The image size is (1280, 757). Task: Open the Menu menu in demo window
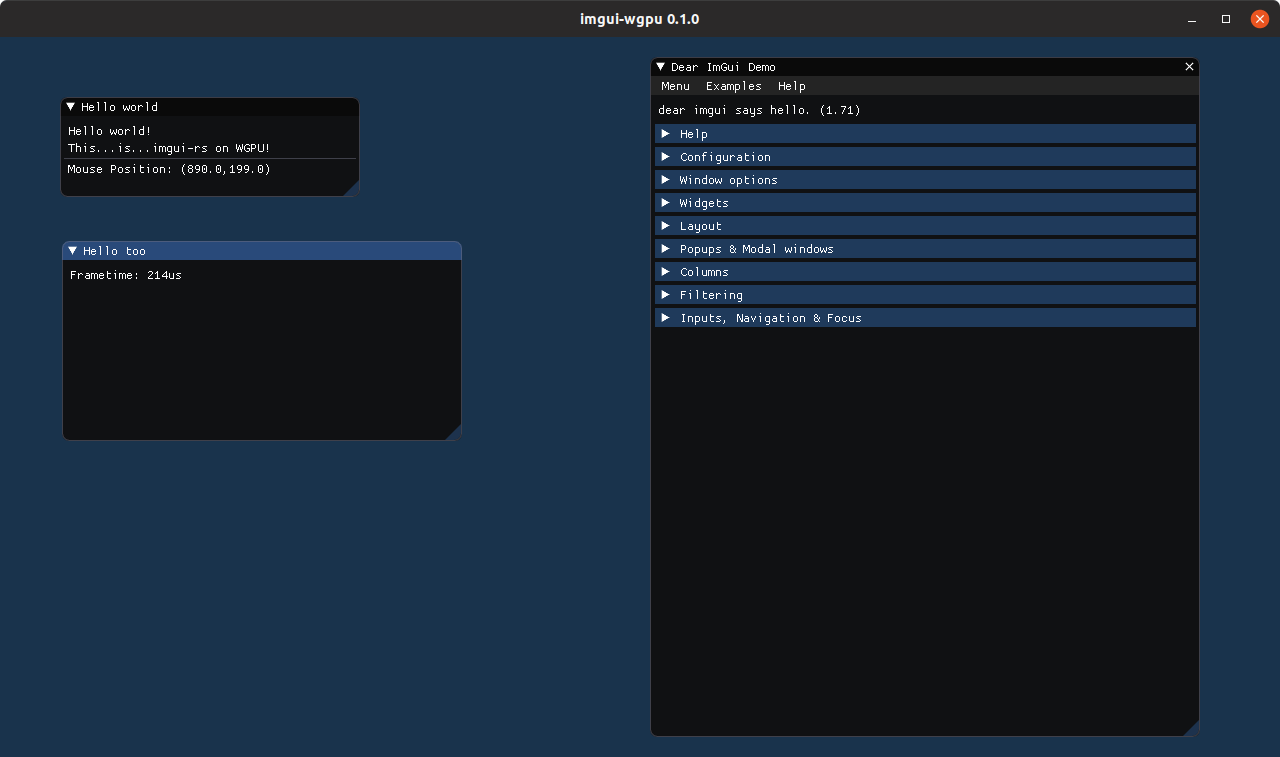[x=675, y=86]
